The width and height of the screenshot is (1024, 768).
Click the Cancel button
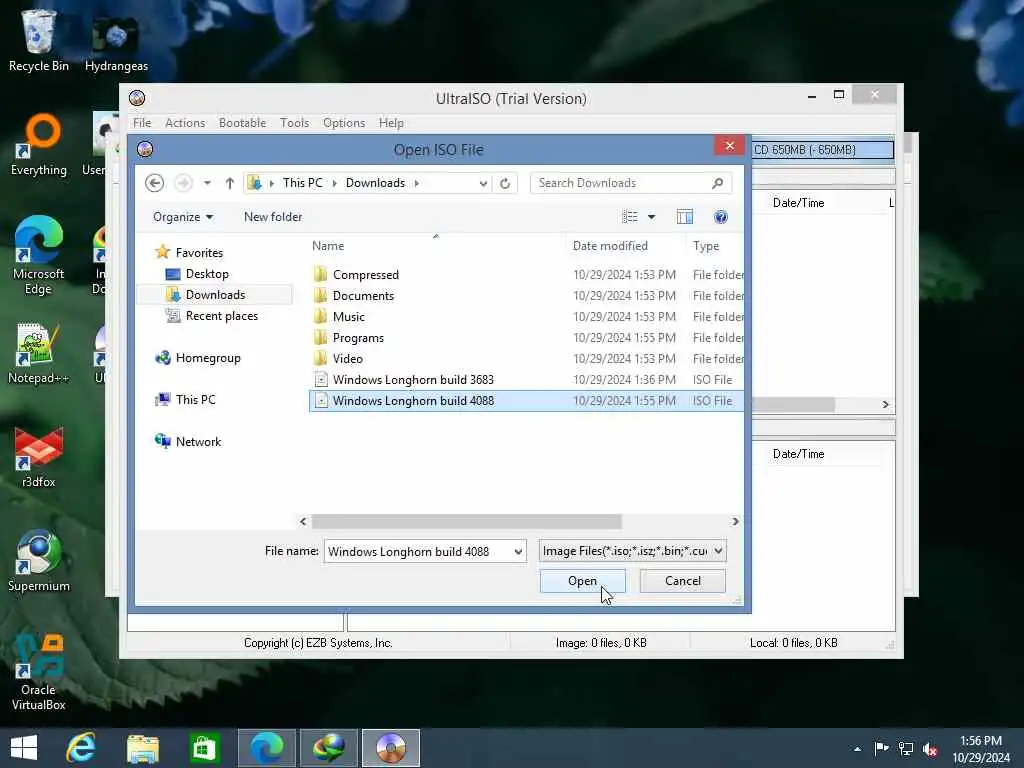pos(682,581)
